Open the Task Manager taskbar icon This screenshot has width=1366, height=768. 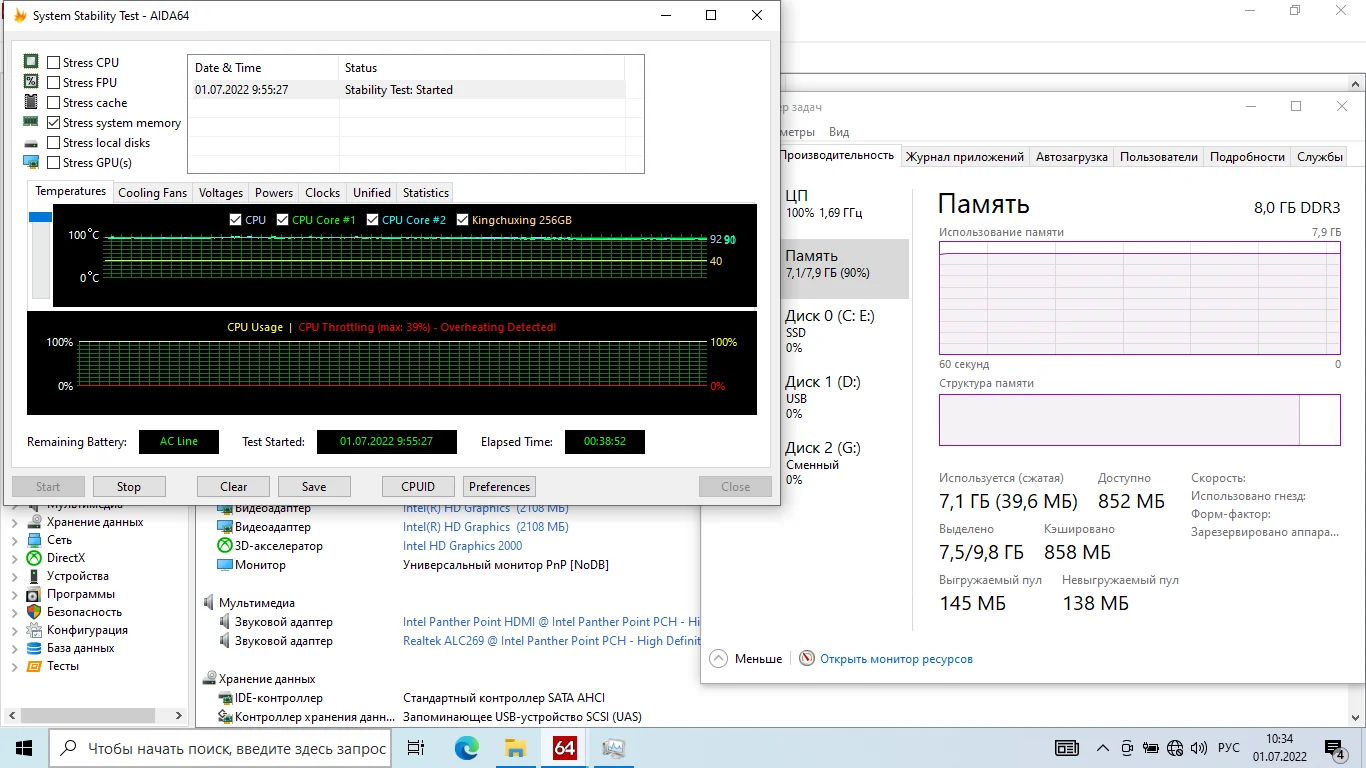[x=614, y=748]
